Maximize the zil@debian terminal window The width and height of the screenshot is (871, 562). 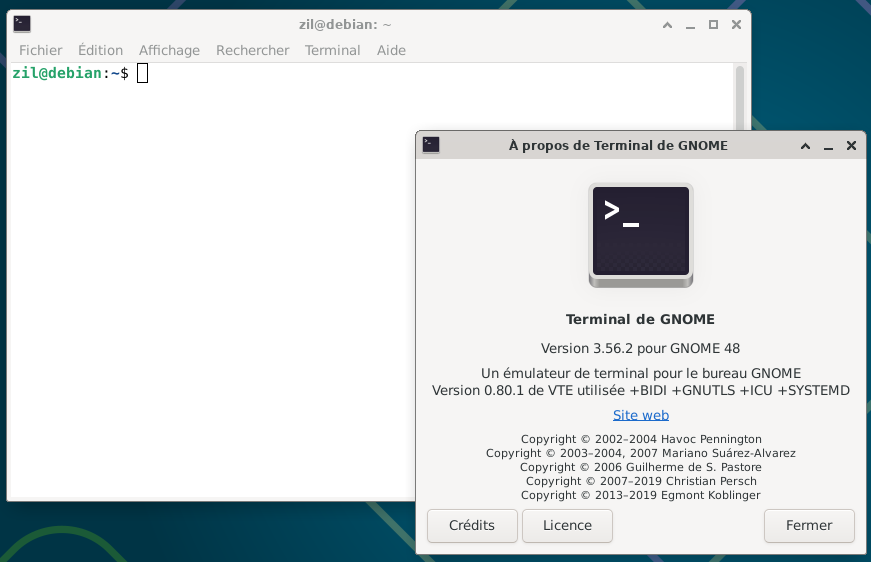[713, 25]
